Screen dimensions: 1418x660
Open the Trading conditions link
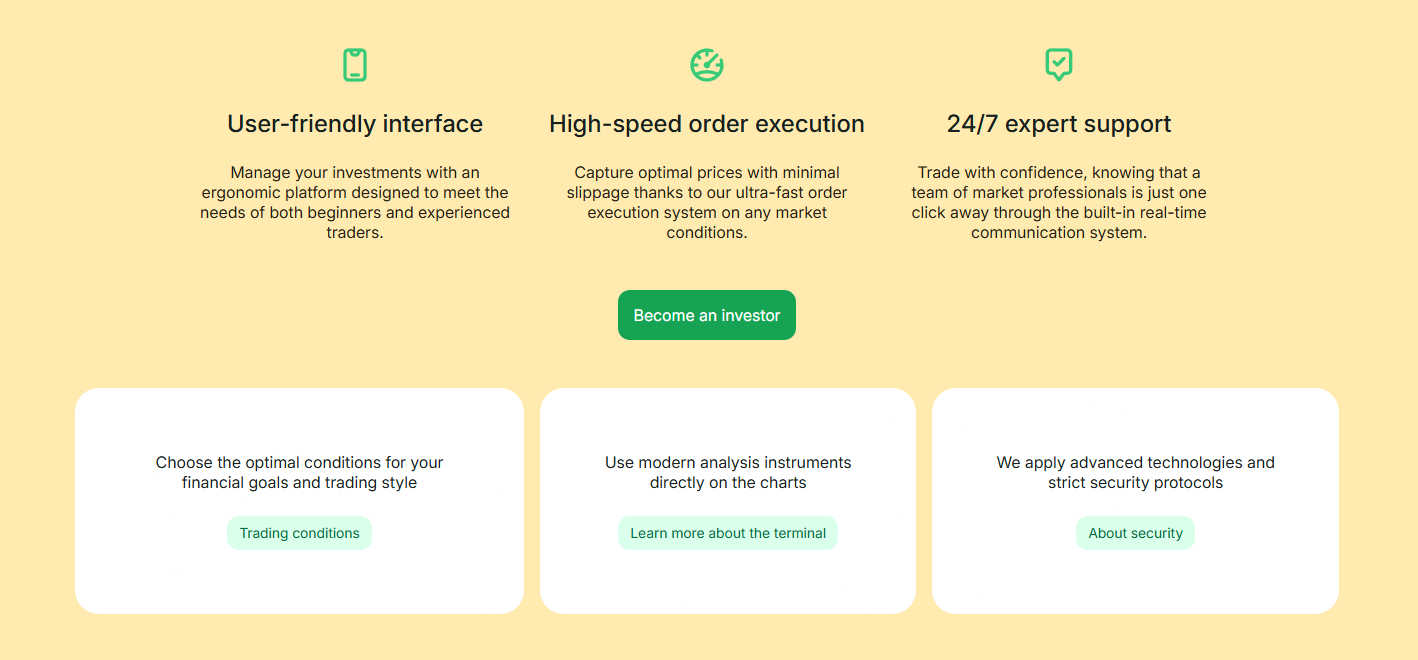click(299, 533)
